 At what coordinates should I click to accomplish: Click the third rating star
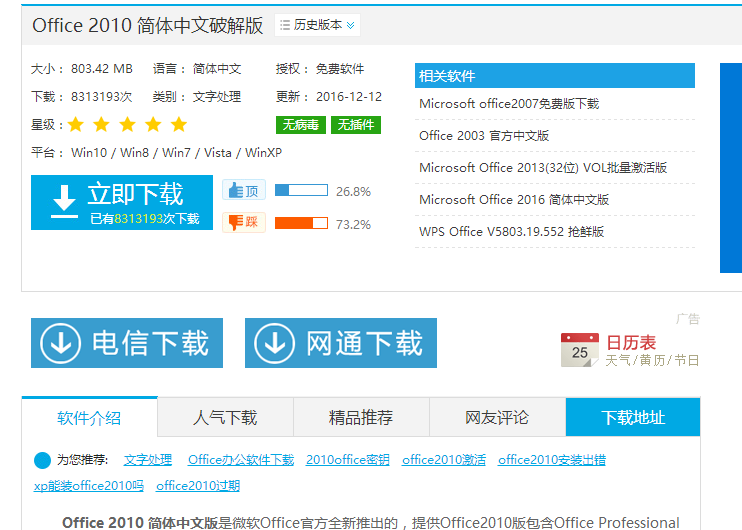pos(127,124)
